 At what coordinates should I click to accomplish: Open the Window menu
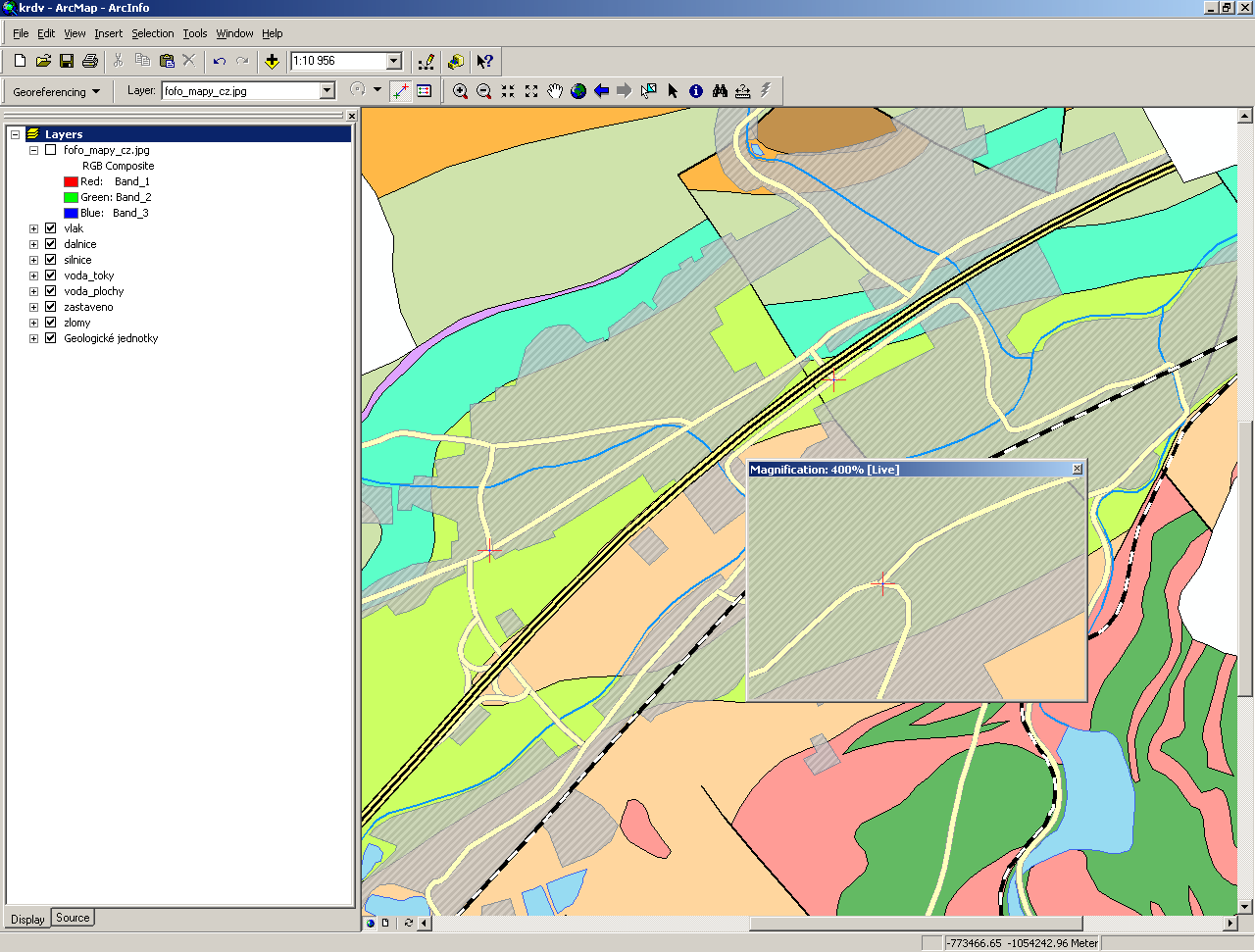tap(234, 33)
